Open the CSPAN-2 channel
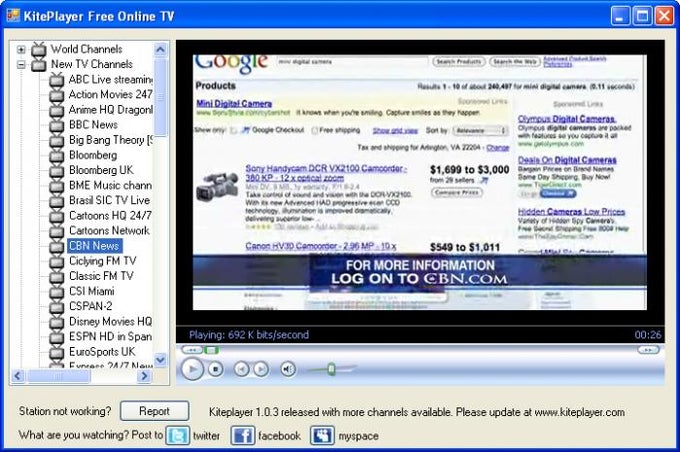 pyautogui.click(x=91, y=306)
